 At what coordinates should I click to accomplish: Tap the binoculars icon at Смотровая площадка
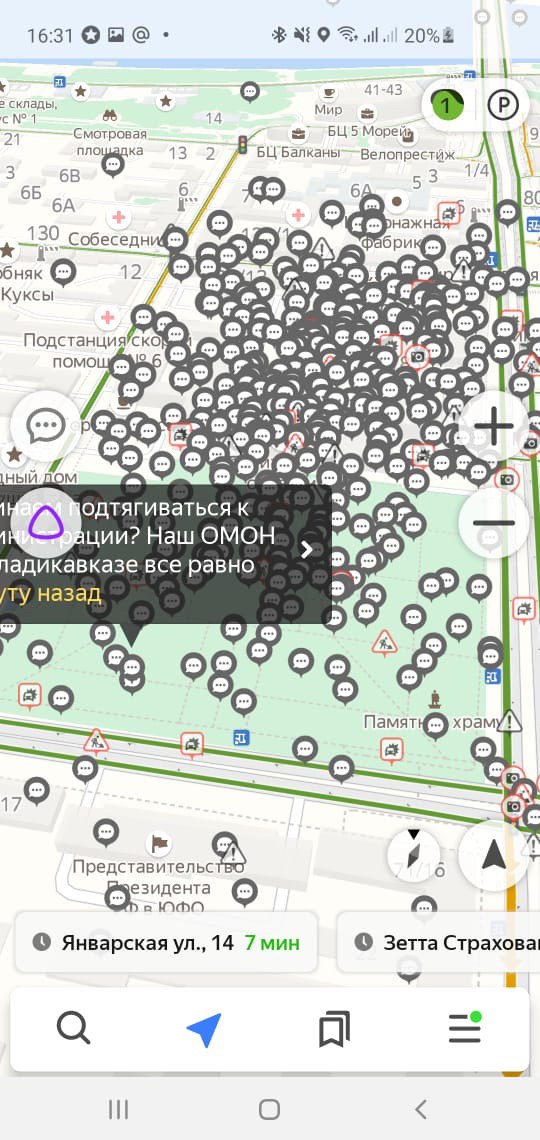pyautogui.click(x=110, y=115)
